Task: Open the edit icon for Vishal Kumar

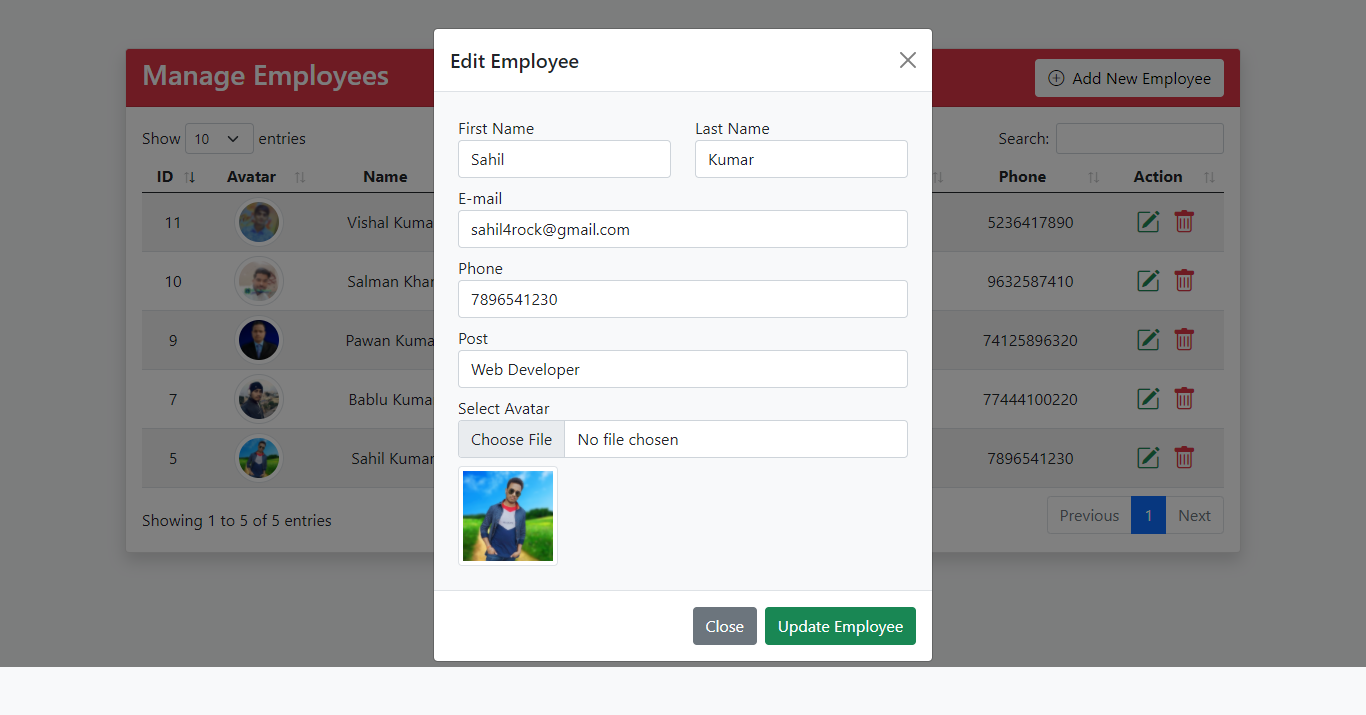Action: [x=1148, y=222]
